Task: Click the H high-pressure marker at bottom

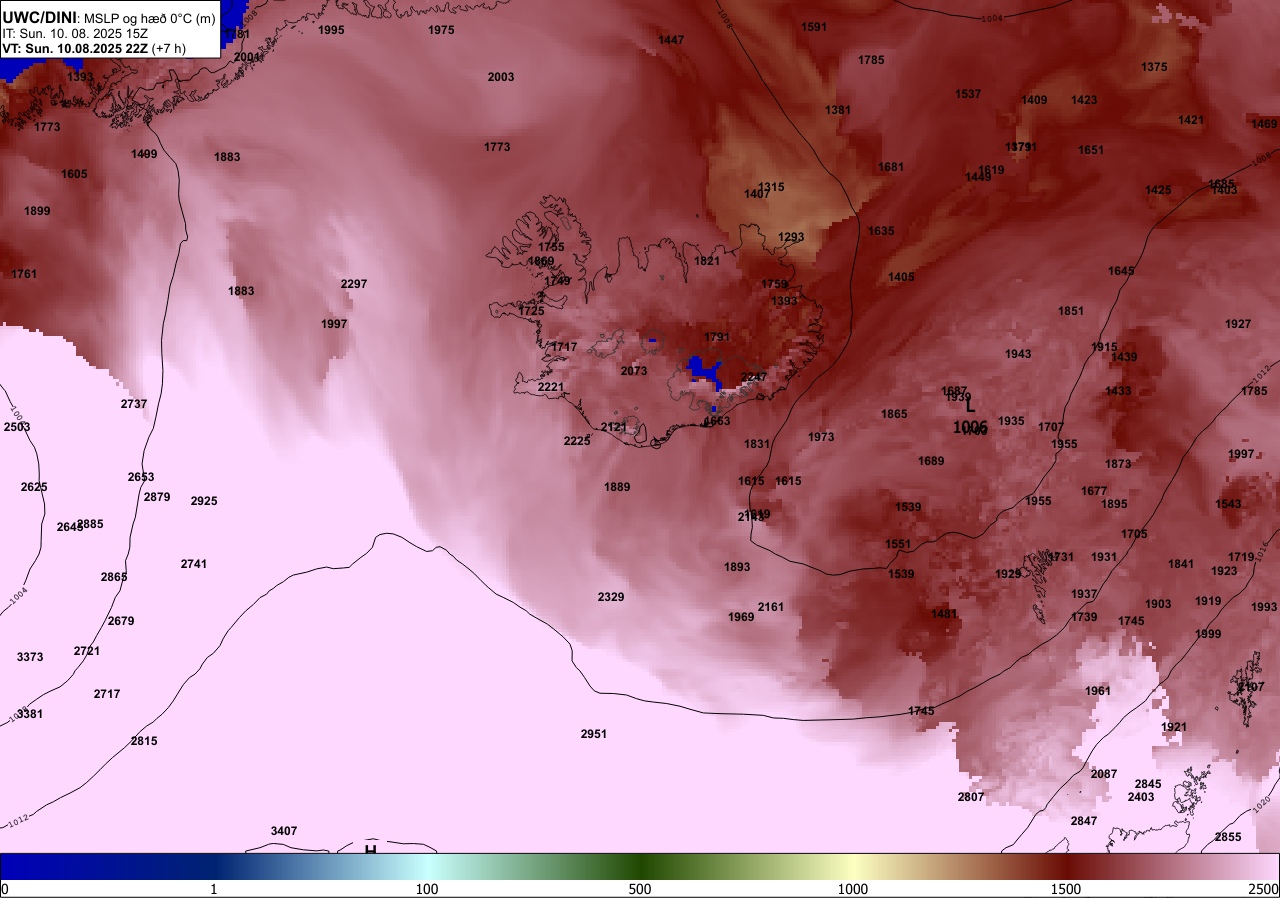Action: (x=370, y=850)
